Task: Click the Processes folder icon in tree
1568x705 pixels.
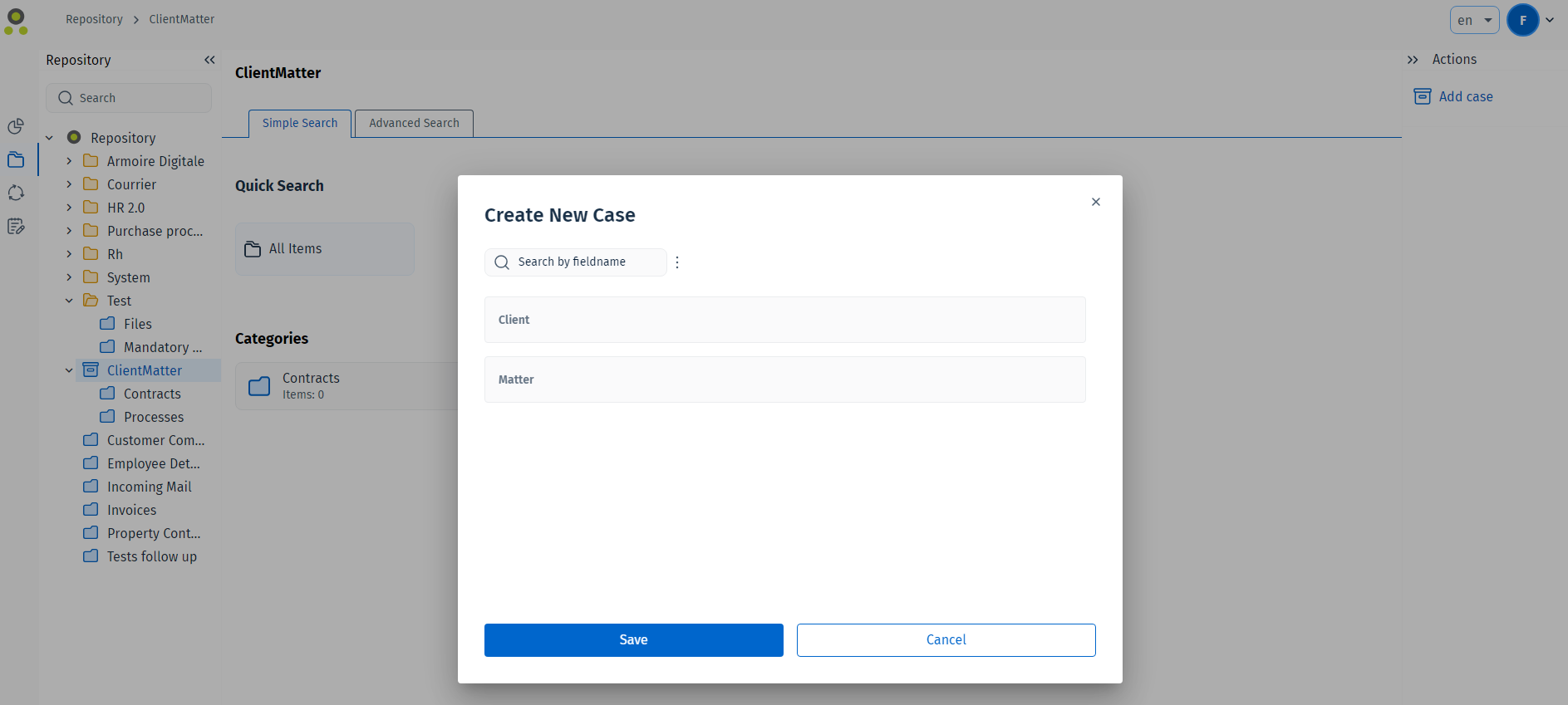Action: tap(107, 416)
